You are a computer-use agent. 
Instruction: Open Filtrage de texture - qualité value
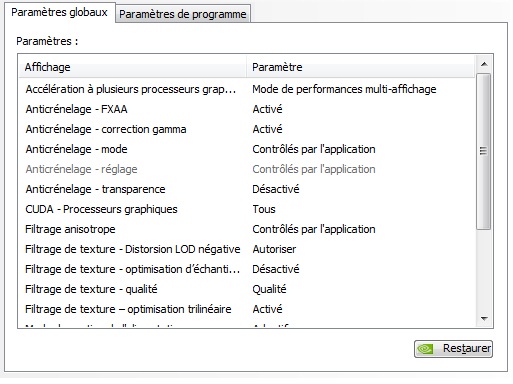(269, 289)
